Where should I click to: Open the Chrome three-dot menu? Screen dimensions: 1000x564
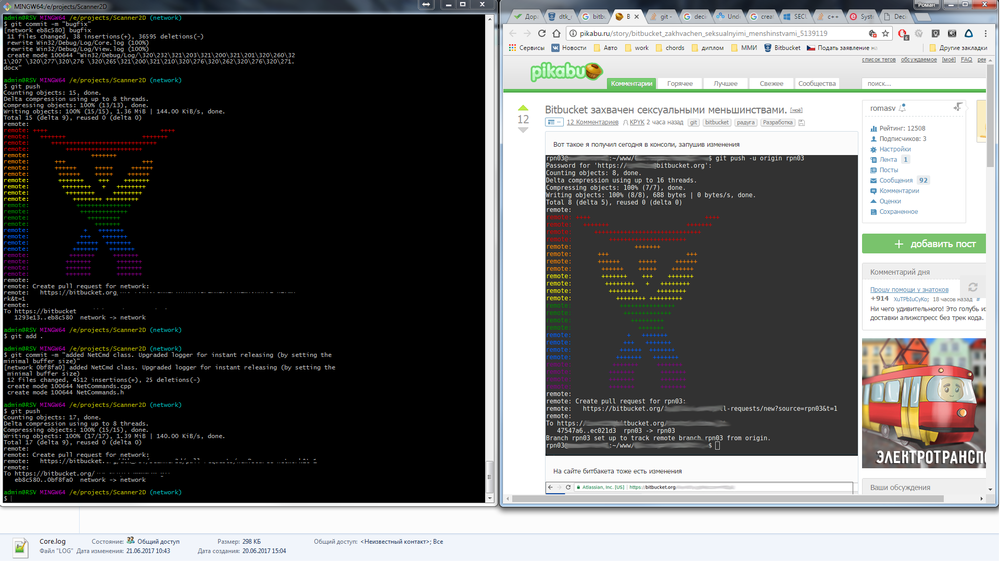[985, 33]
